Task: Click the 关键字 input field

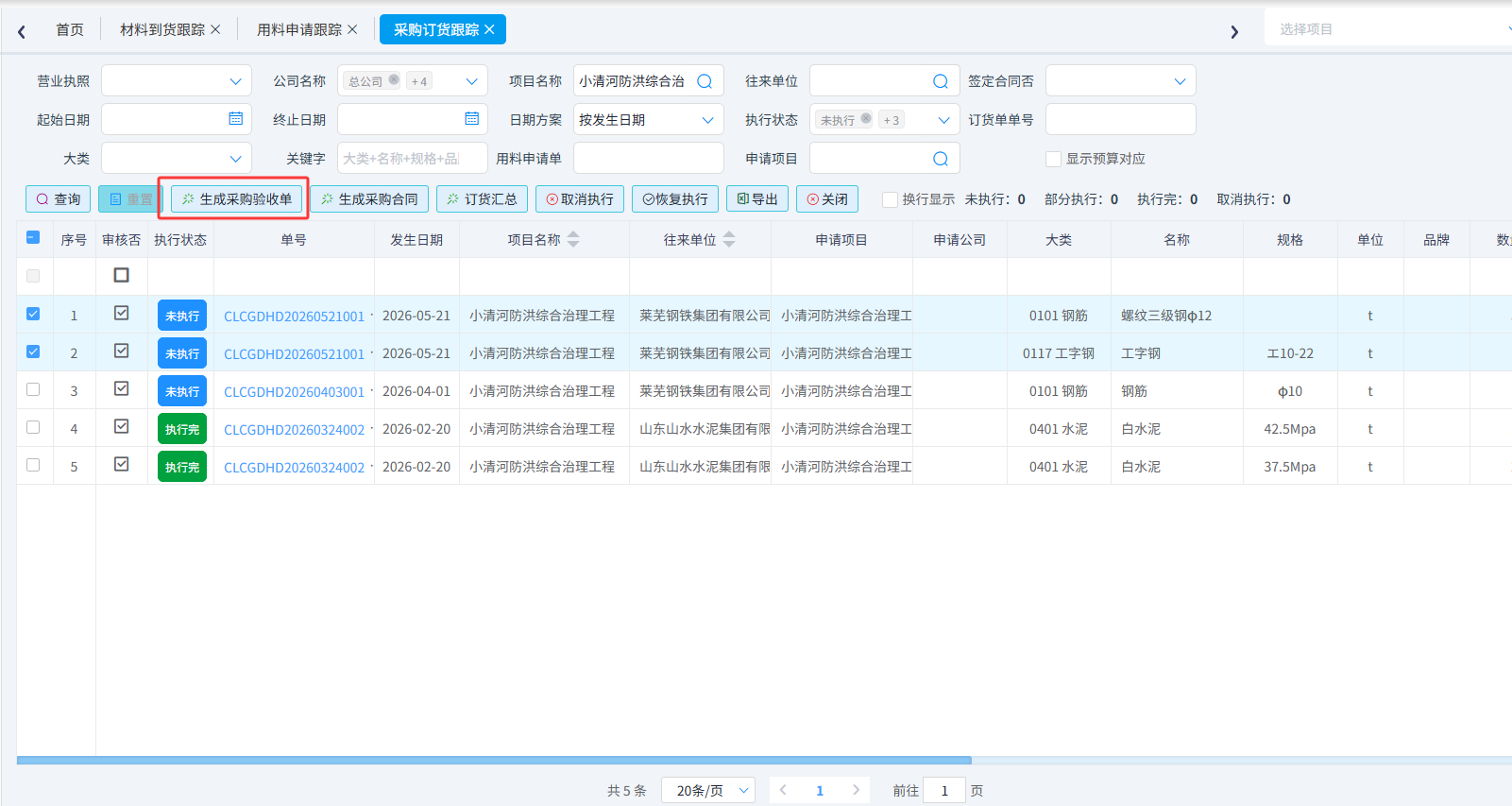Action: (413, 159)
